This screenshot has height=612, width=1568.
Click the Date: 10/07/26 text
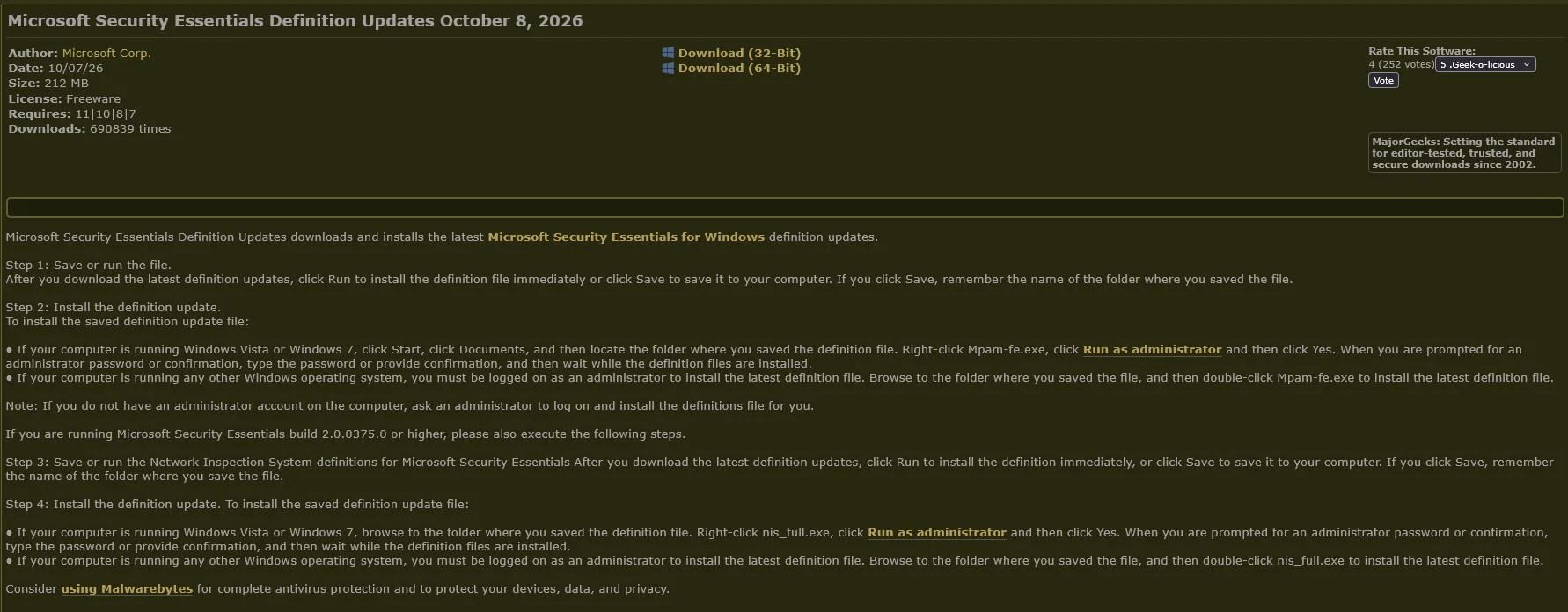[x=55, y=69]
